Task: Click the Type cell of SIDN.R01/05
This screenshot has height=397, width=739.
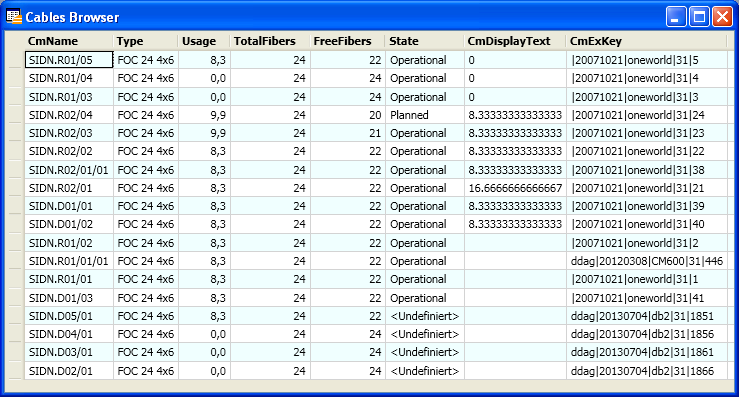Action: click(x=146, y=60)
